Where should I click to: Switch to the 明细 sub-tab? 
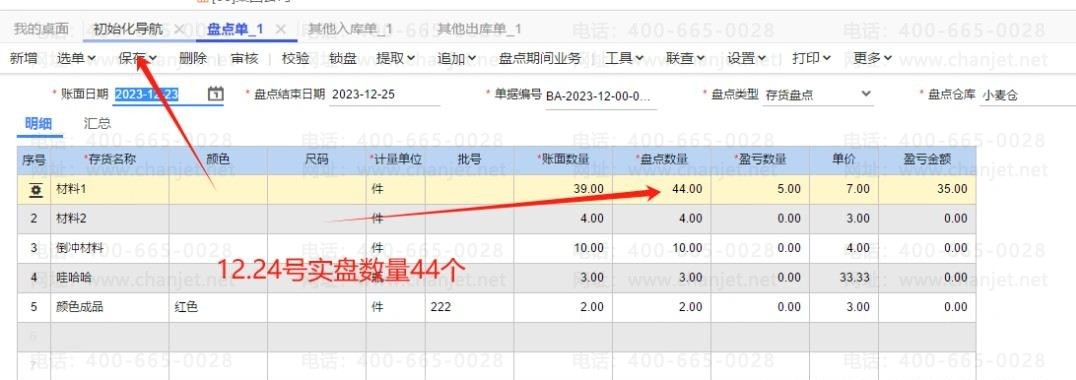pos(38,123)
